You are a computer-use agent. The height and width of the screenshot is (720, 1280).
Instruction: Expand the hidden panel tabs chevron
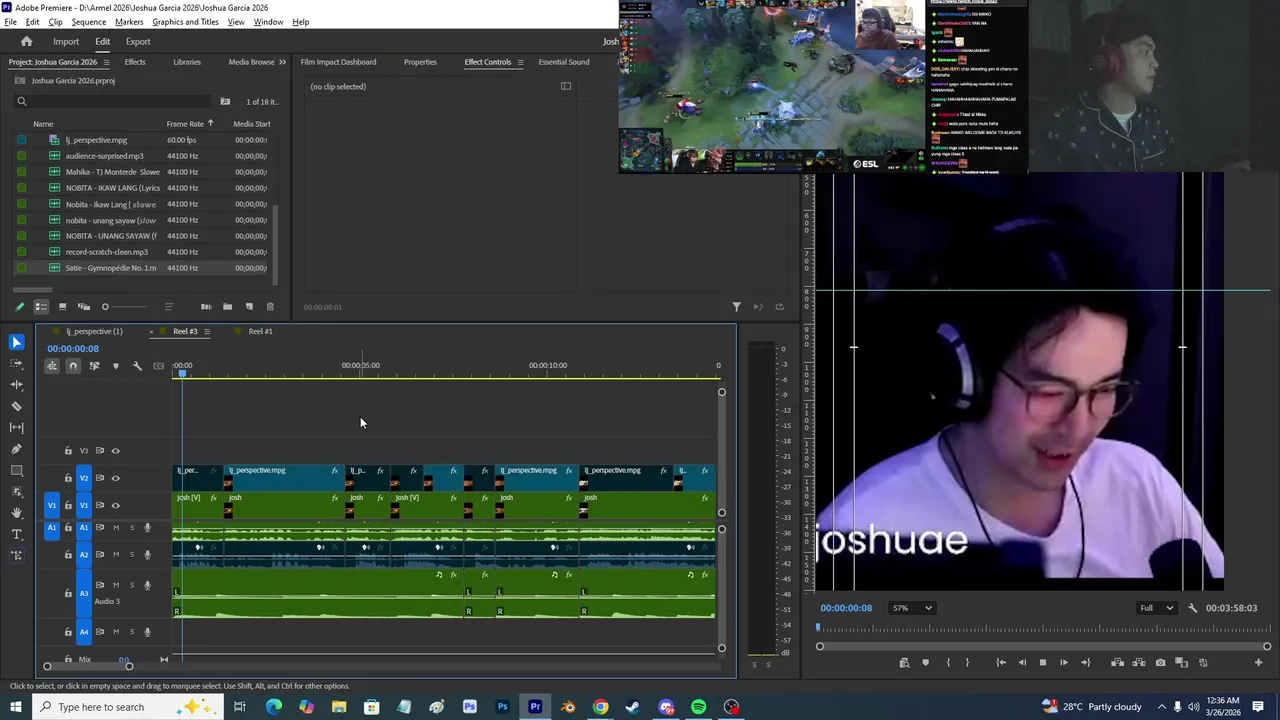coord(282,62)
